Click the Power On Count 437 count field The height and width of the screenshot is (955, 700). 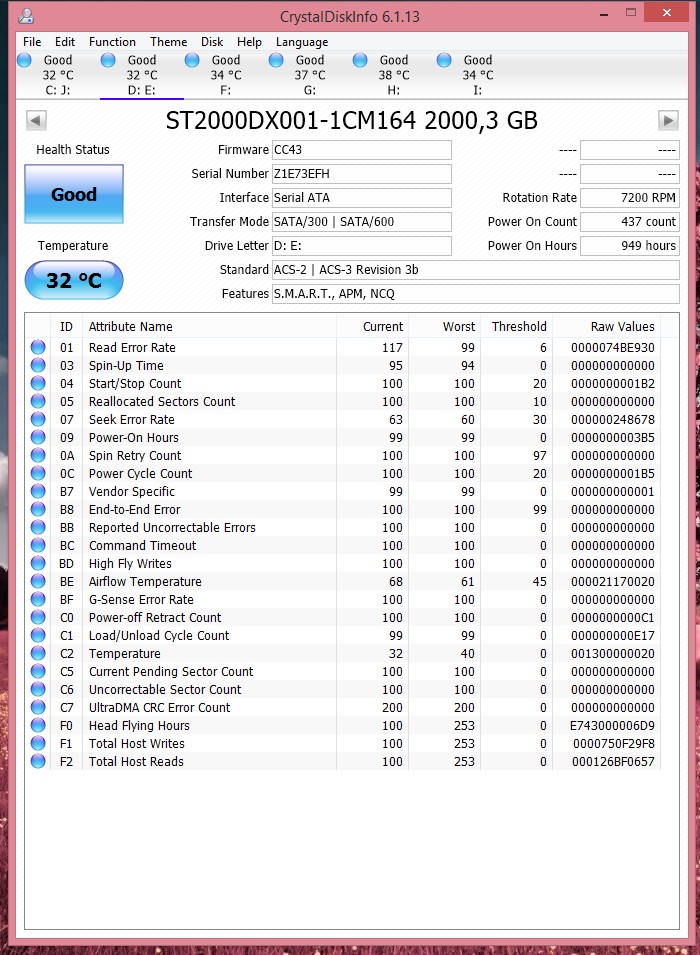pyautogui.click(x=629, y=222)
